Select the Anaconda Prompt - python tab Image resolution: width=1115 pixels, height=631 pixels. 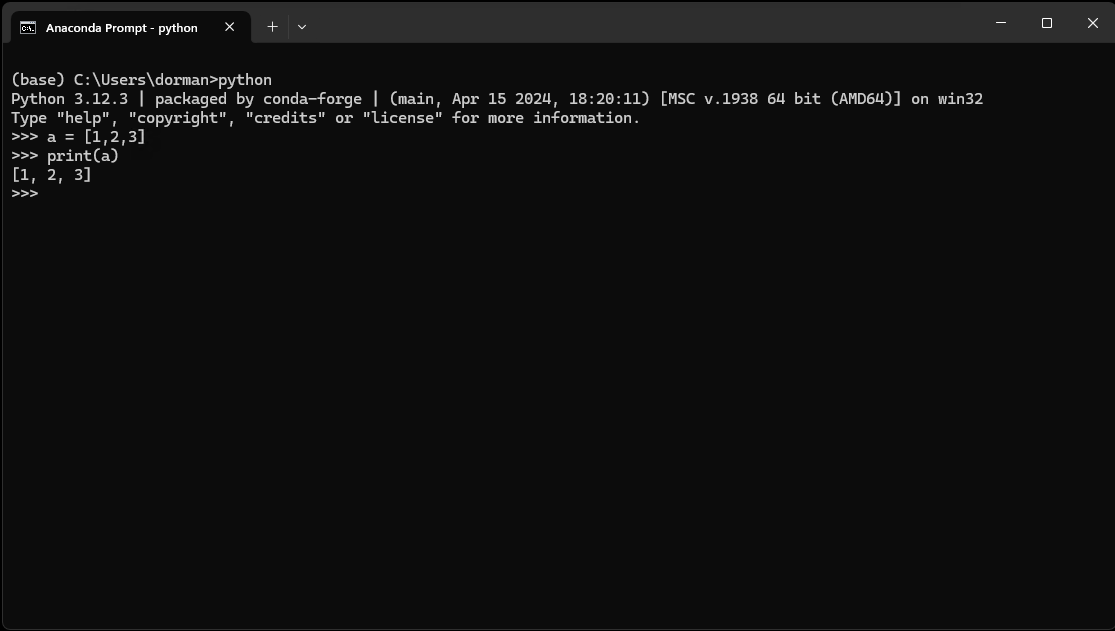click(120, 27)
